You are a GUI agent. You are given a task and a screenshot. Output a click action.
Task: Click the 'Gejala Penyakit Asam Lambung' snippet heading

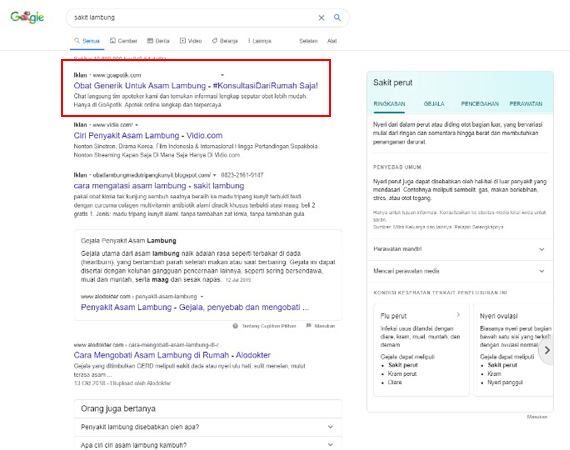[x=128, y=241]
